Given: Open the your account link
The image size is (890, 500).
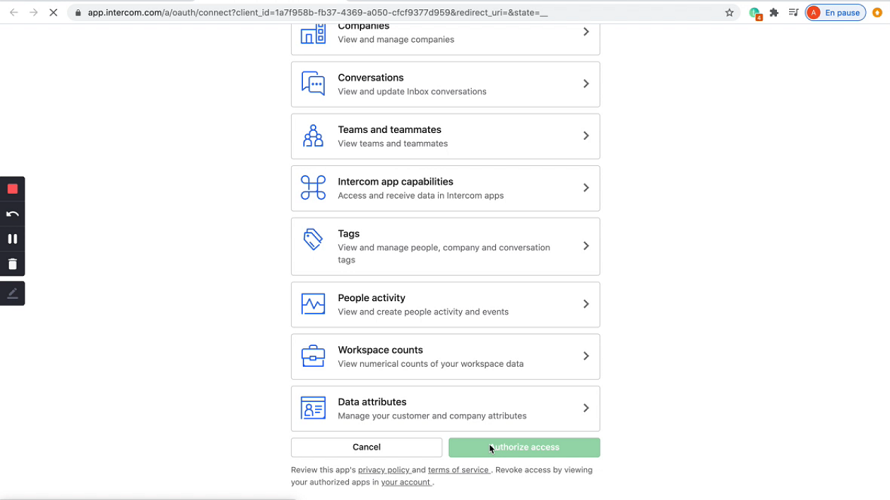Looking at the screenshot, I should (406, 482).
